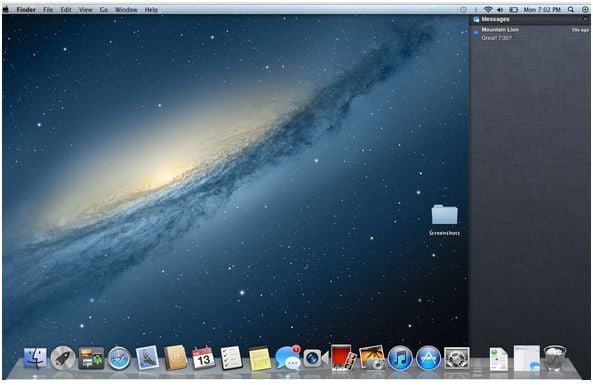Image resolution: width=593 pixels, height=385 pixels.
Task: Open Calendar icon showing 13
Action: pos(203,358)
